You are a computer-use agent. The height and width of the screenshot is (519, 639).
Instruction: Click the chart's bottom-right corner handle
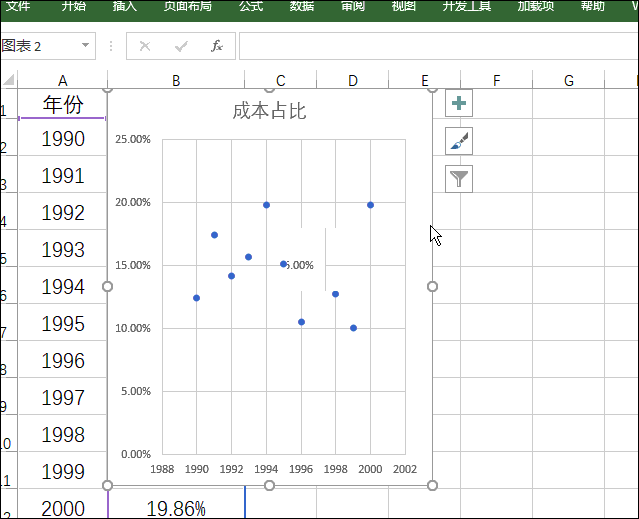click(432, 486)
